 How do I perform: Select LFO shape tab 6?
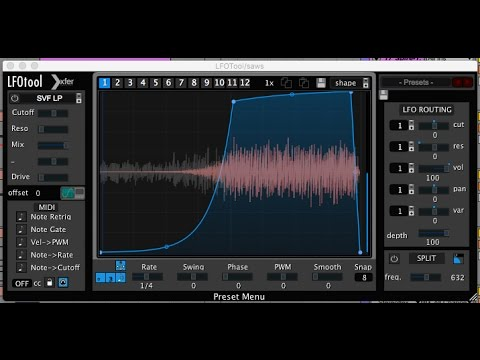168,83
